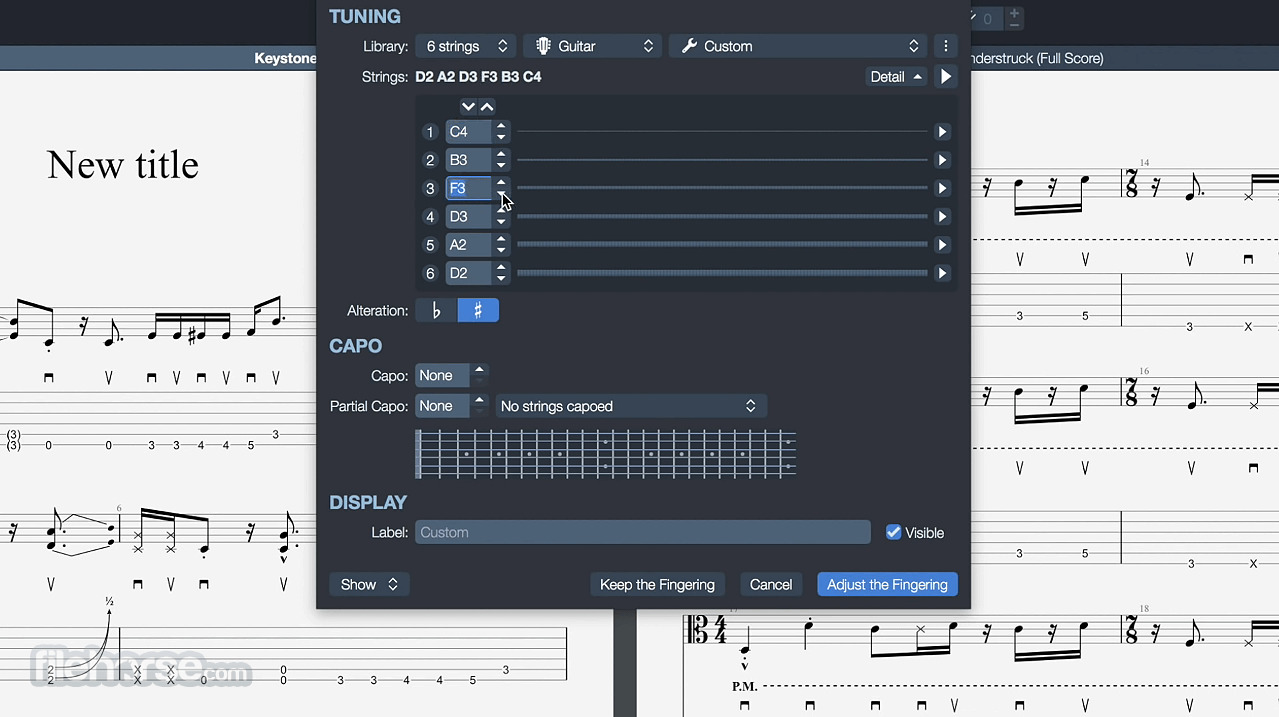Screen dimensions: 1279x717
Task: Select the sharp alteration
Action: (x=478, y=311)
